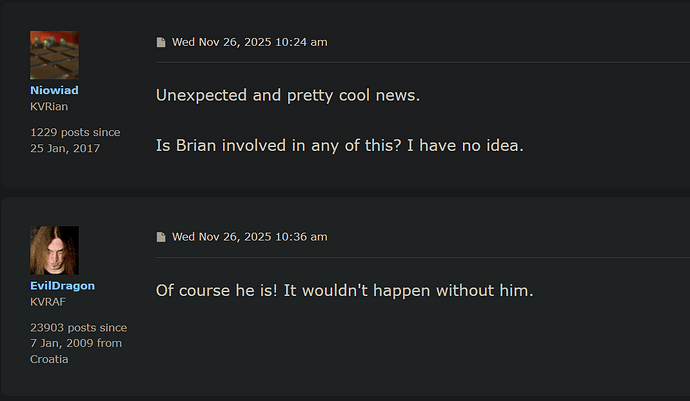Click EvilDragon's "7 Jan, 2009" join date
The width and height of the screenshot is (690, 401).
tap(62, 343)
